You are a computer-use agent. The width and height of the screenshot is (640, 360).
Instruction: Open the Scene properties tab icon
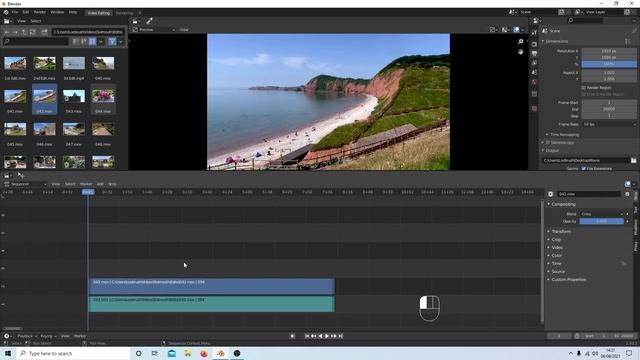coord(534,73)
